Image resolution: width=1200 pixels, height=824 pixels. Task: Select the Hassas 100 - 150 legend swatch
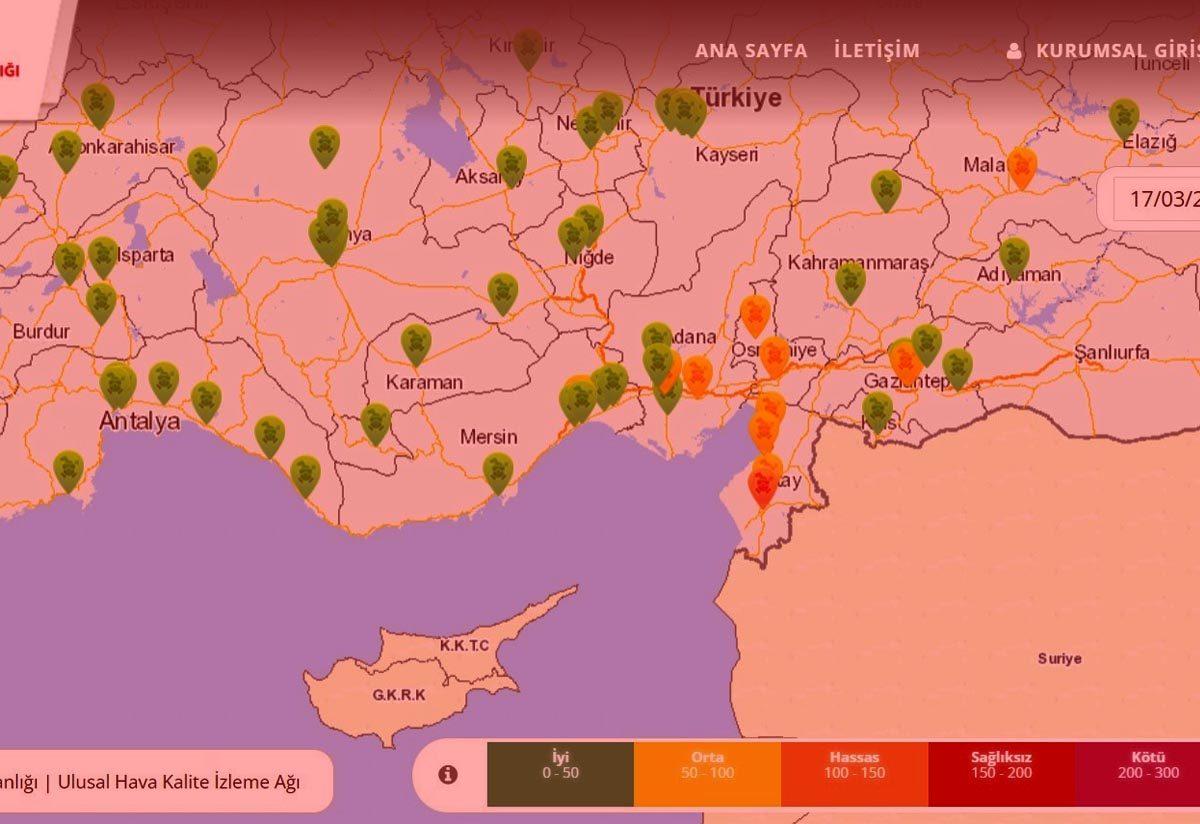coord(854,774)
